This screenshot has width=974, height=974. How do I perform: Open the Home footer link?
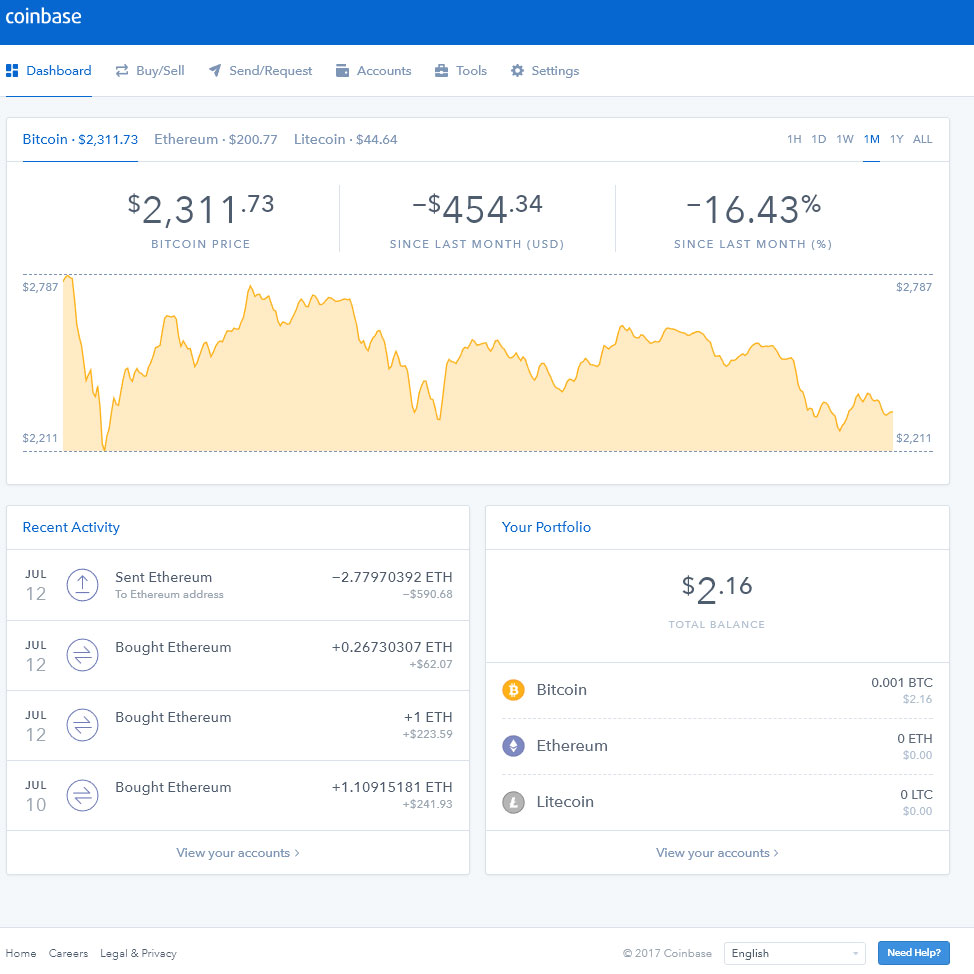[20, 954]
